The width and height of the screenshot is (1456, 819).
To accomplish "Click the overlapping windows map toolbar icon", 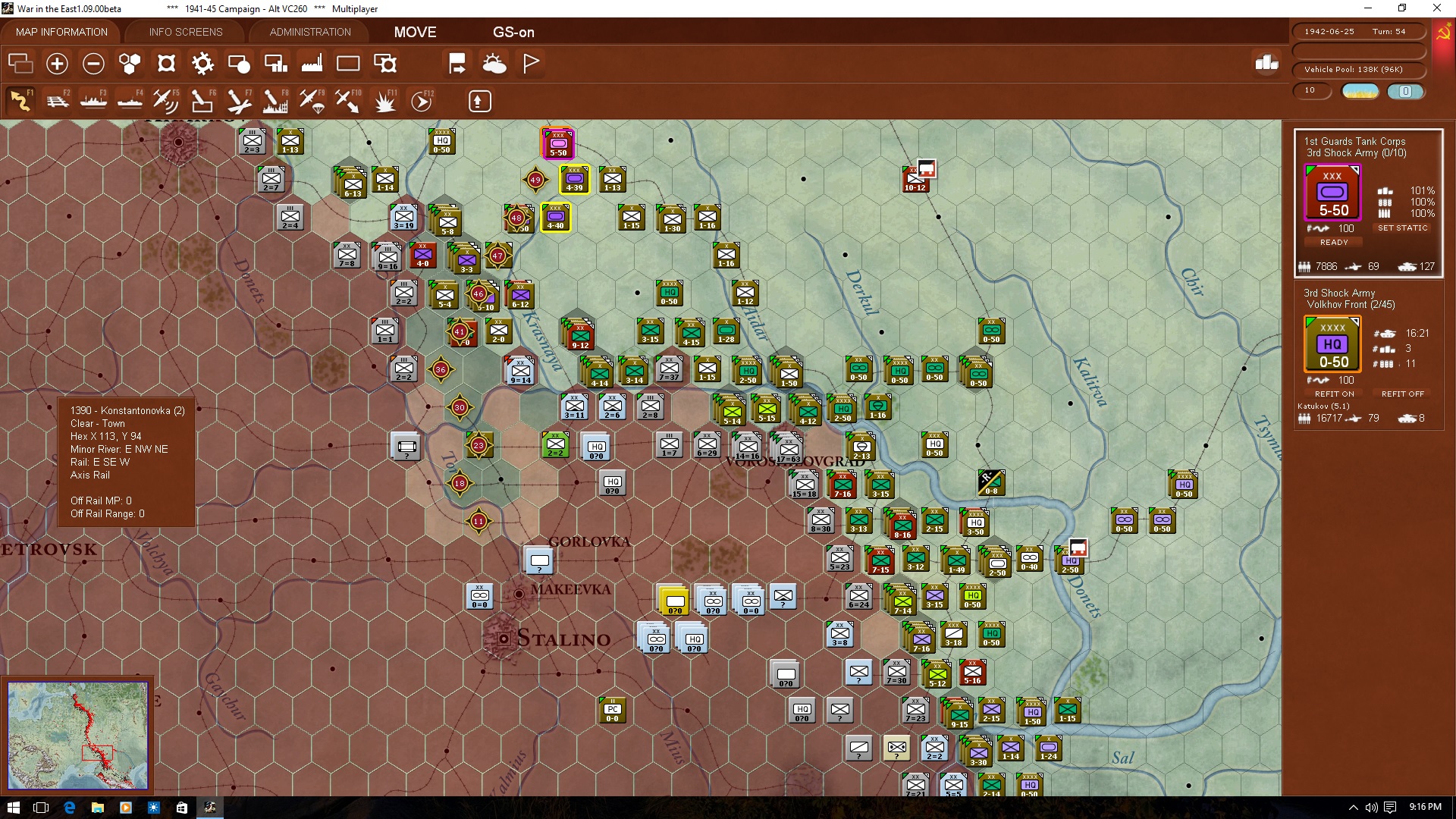I will click(x=20, y=64).
